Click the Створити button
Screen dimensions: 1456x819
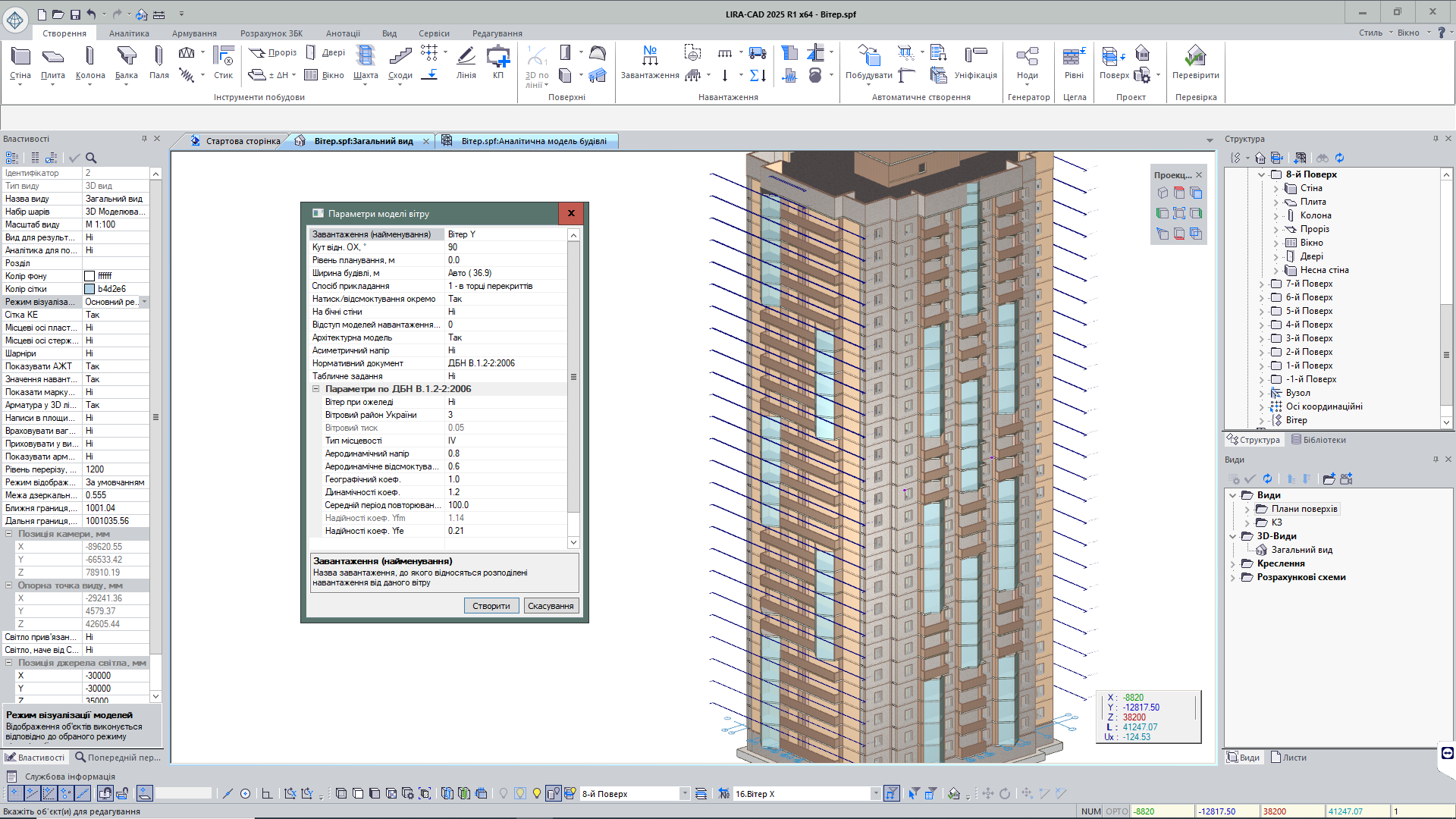(x=491, y=606)
